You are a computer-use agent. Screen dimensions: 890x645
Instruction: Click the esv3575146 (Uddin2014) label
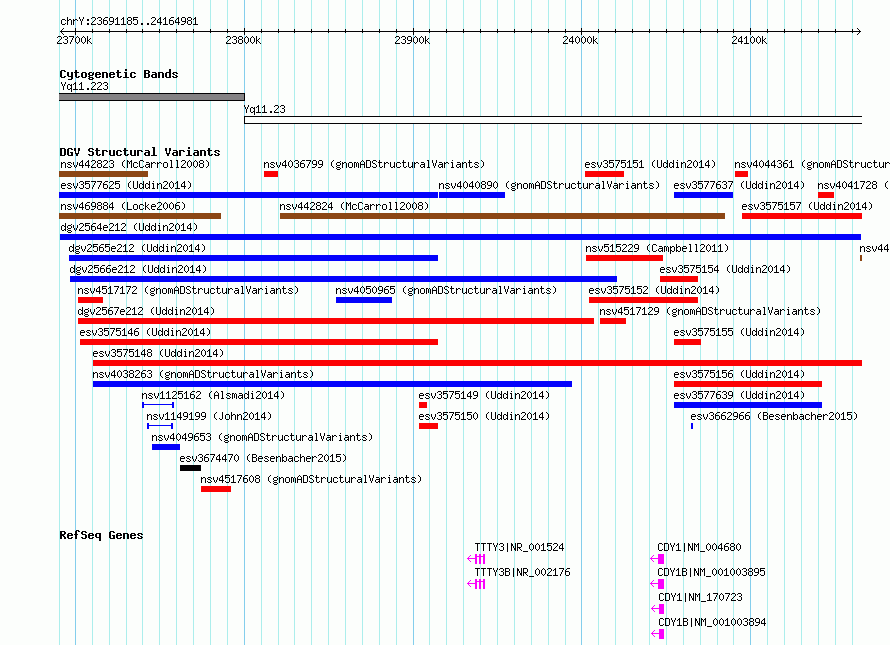145,332
